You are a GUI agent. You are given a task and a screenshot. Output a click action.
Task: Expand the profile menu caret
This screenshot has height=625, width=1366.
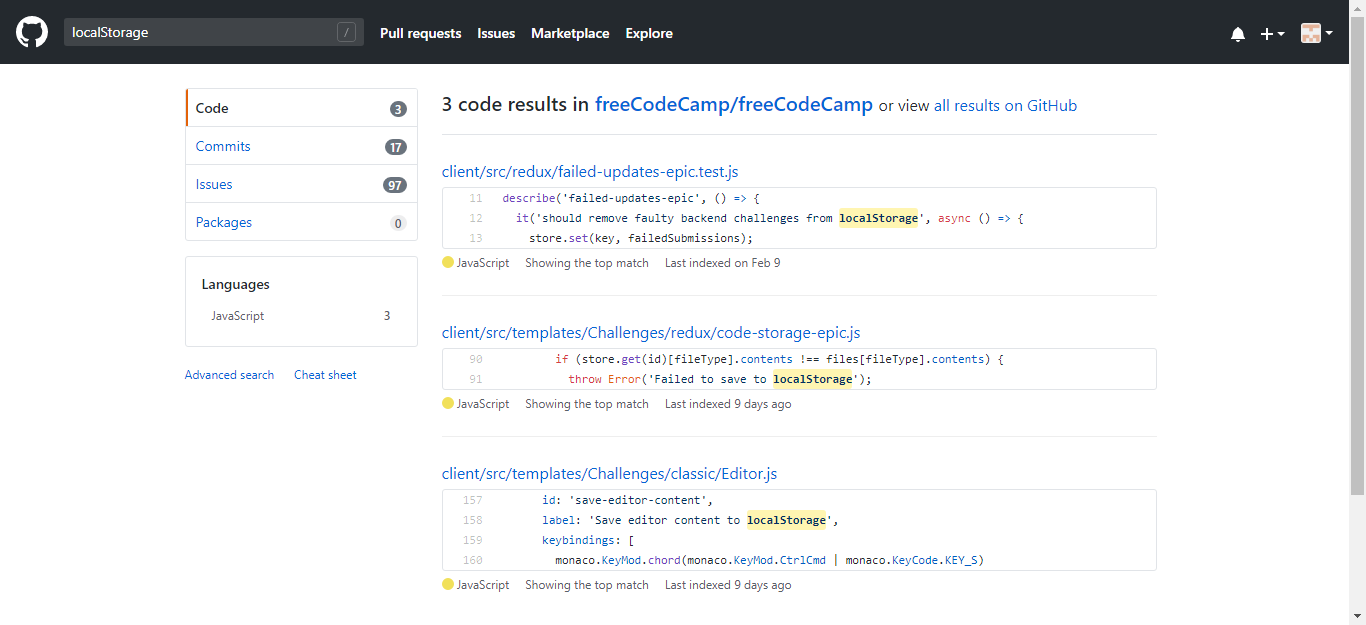coord(1331,33)
